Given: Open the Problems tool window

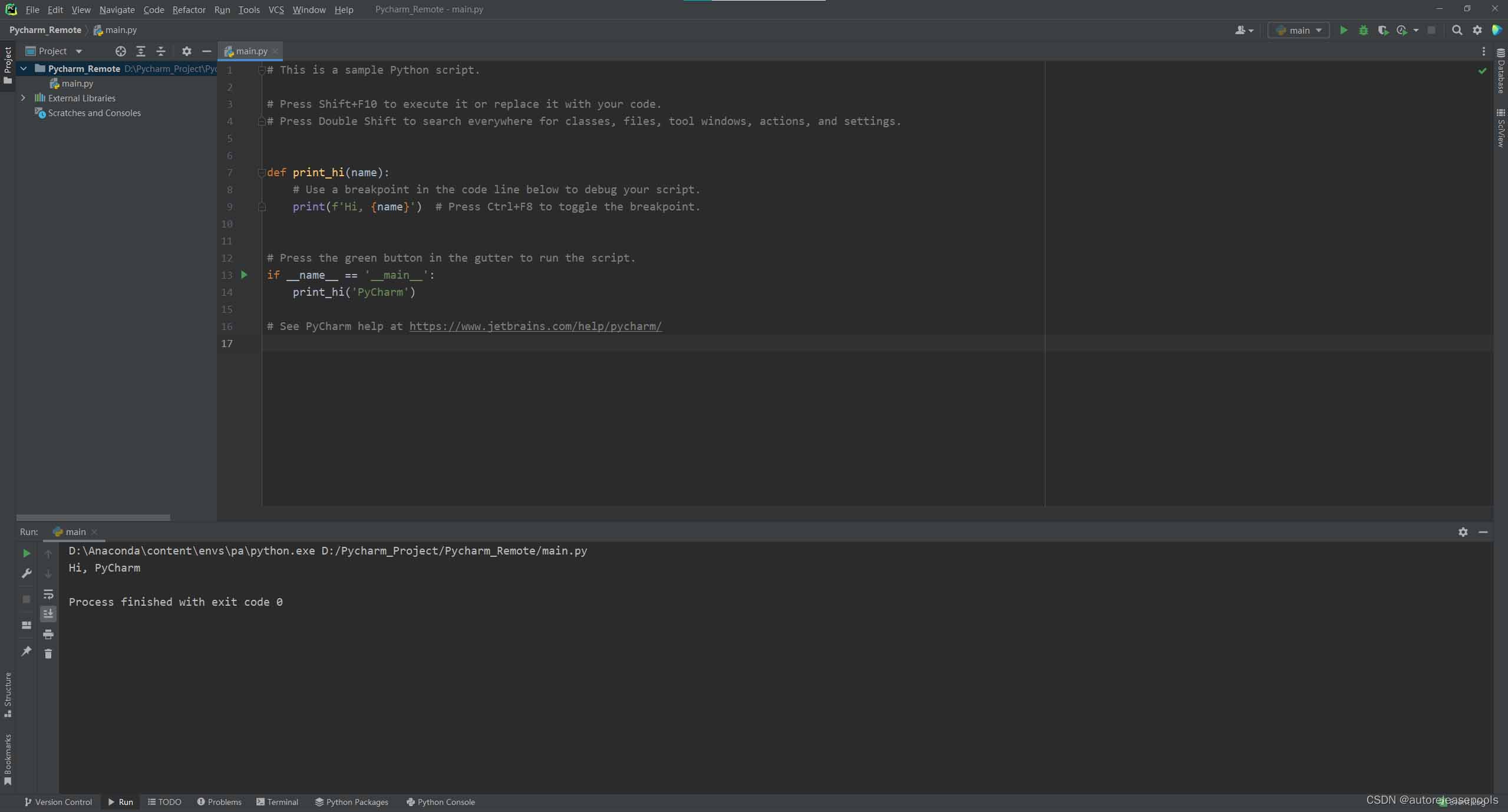Looking at the screenshot, I should (219, 802).
